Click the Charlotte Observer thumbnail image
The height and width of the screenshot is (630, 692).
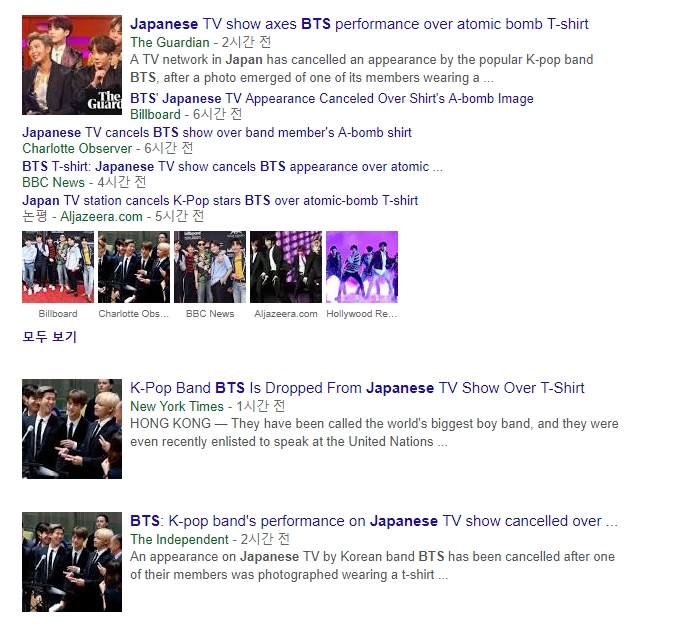[134, 267]
